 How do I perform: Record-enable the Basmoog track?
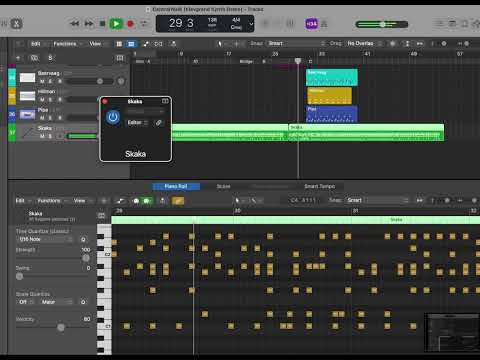coord(60,81)
